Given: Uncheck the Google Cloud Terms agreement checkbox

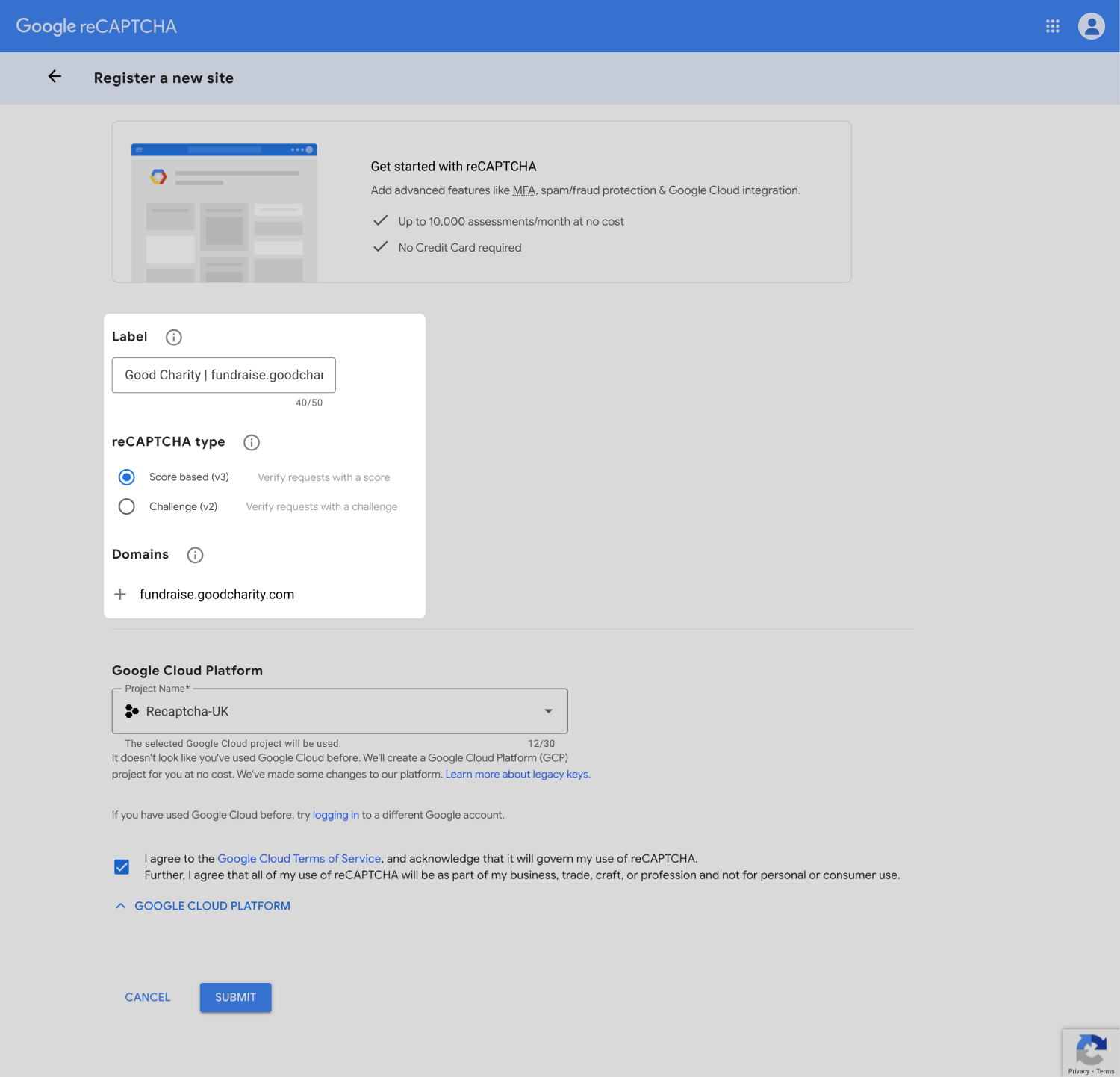Looking at the screenshot, I should (x=122, y=866).
